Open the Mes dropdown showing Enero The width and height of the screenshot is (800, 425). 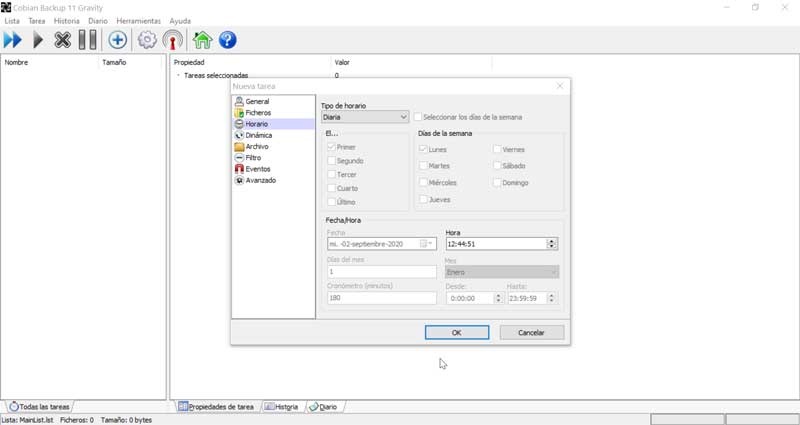point(502,272)
